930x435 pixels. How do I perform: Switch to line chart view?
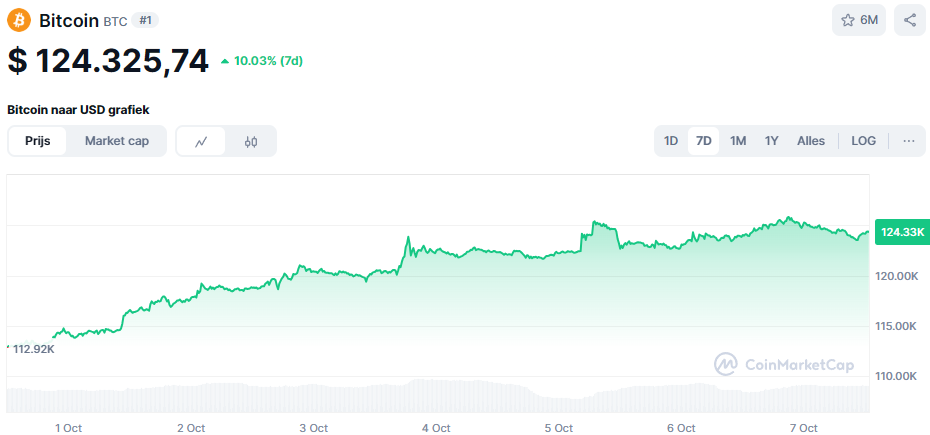[x=201, y=141]
